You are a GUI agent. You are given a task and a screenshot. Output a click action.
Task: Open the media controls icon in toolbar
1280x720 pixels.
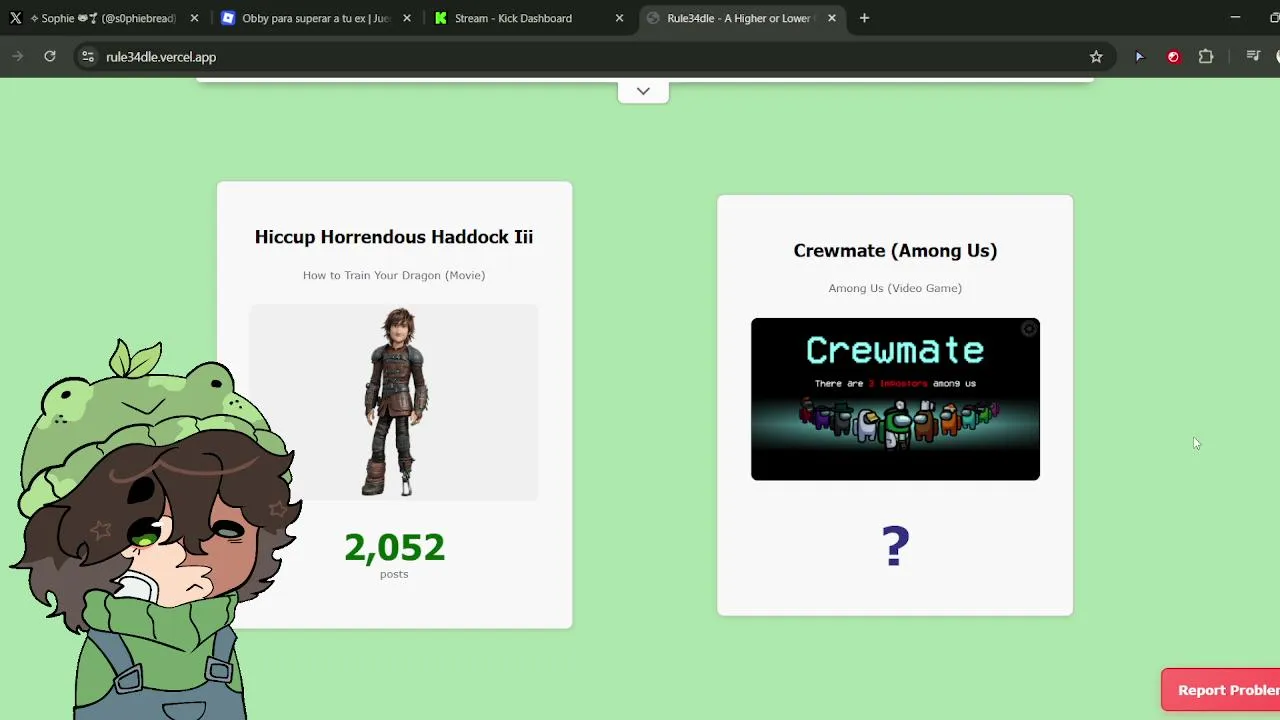click(x=1252, y=57)
